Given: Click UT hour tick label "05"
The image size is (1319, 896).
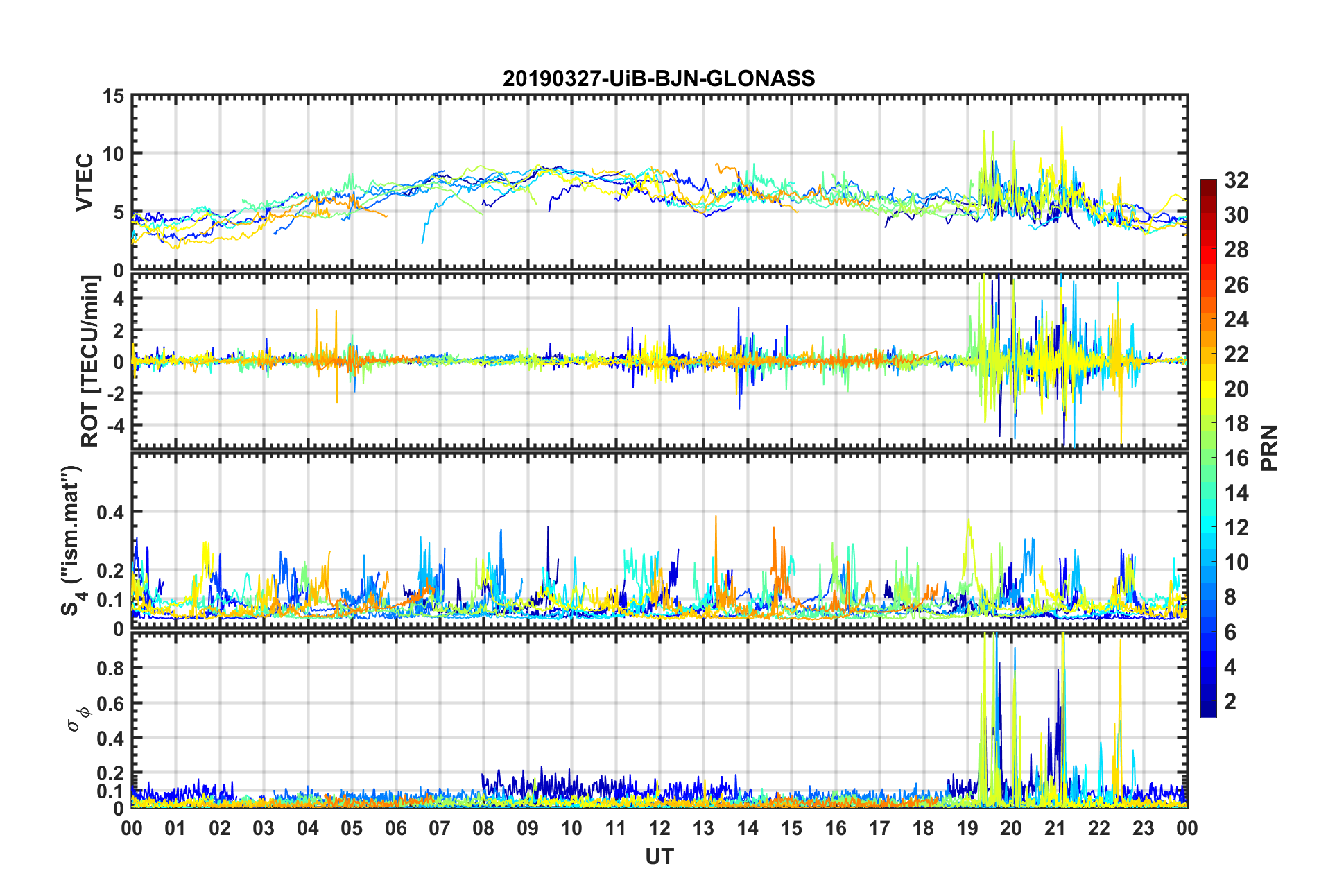Looking at the screenshot, I should pos(352,828).
